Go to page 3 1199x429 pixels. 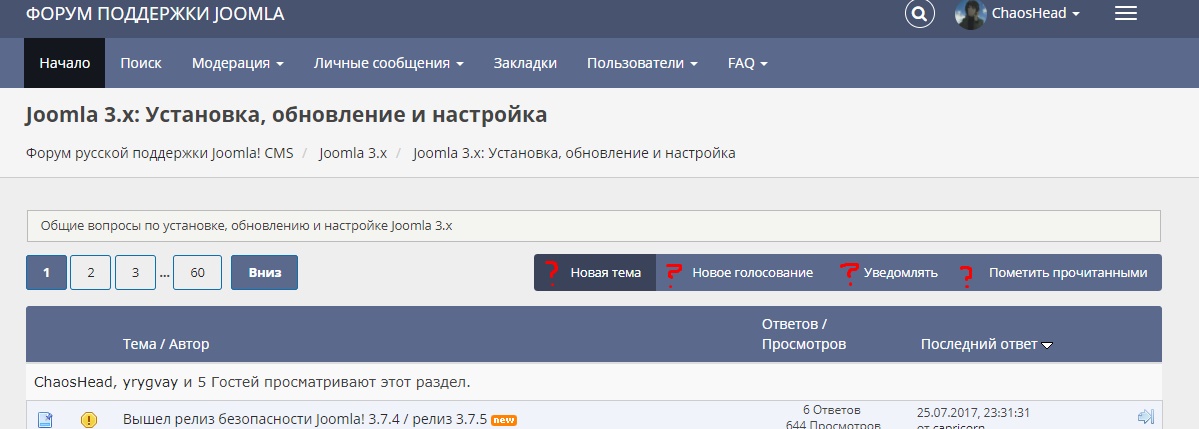[135, 273]
